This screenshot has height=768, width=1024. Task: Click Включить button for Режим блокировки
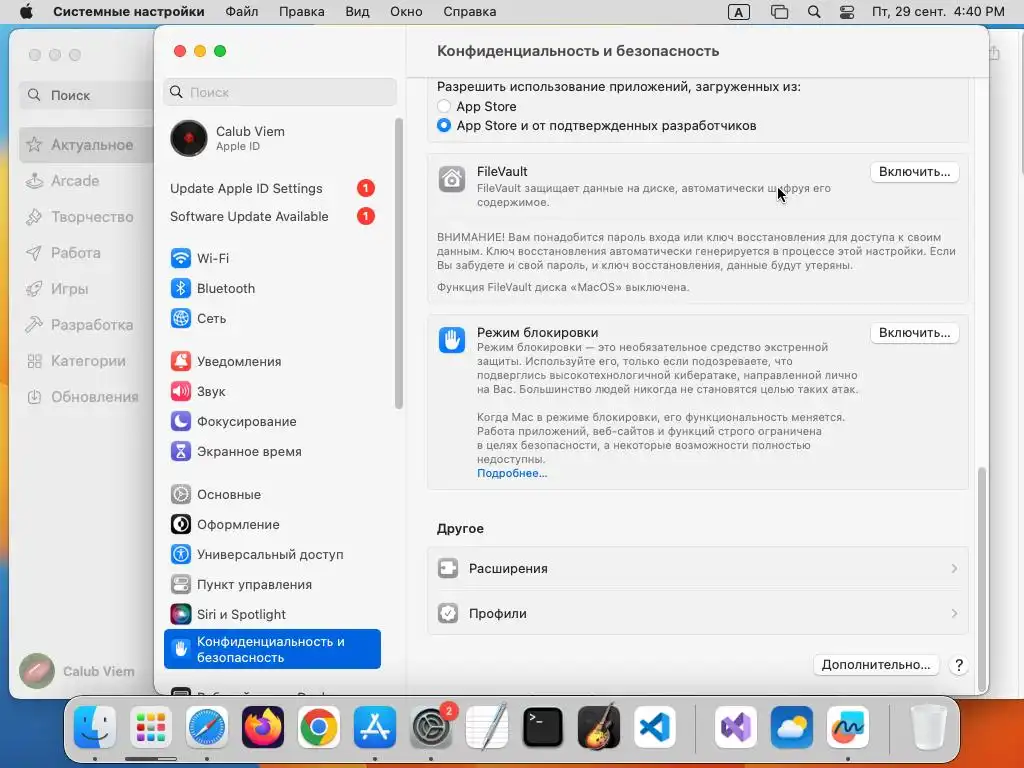[x=914, y=333]
